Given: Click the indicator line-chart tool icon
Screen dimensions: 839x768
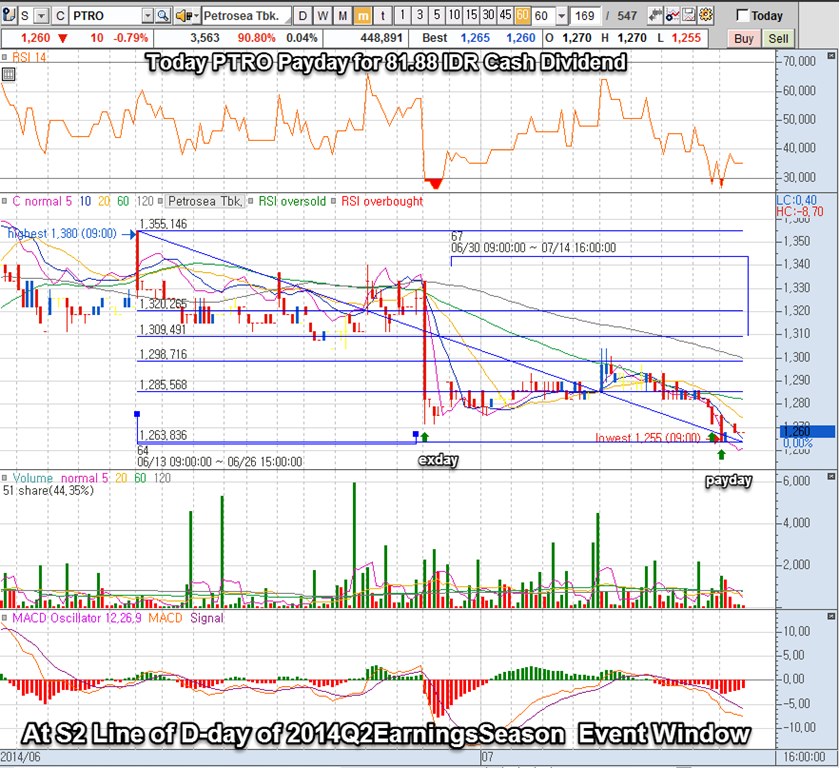Looking at the screenshot, I should [673, 16].
